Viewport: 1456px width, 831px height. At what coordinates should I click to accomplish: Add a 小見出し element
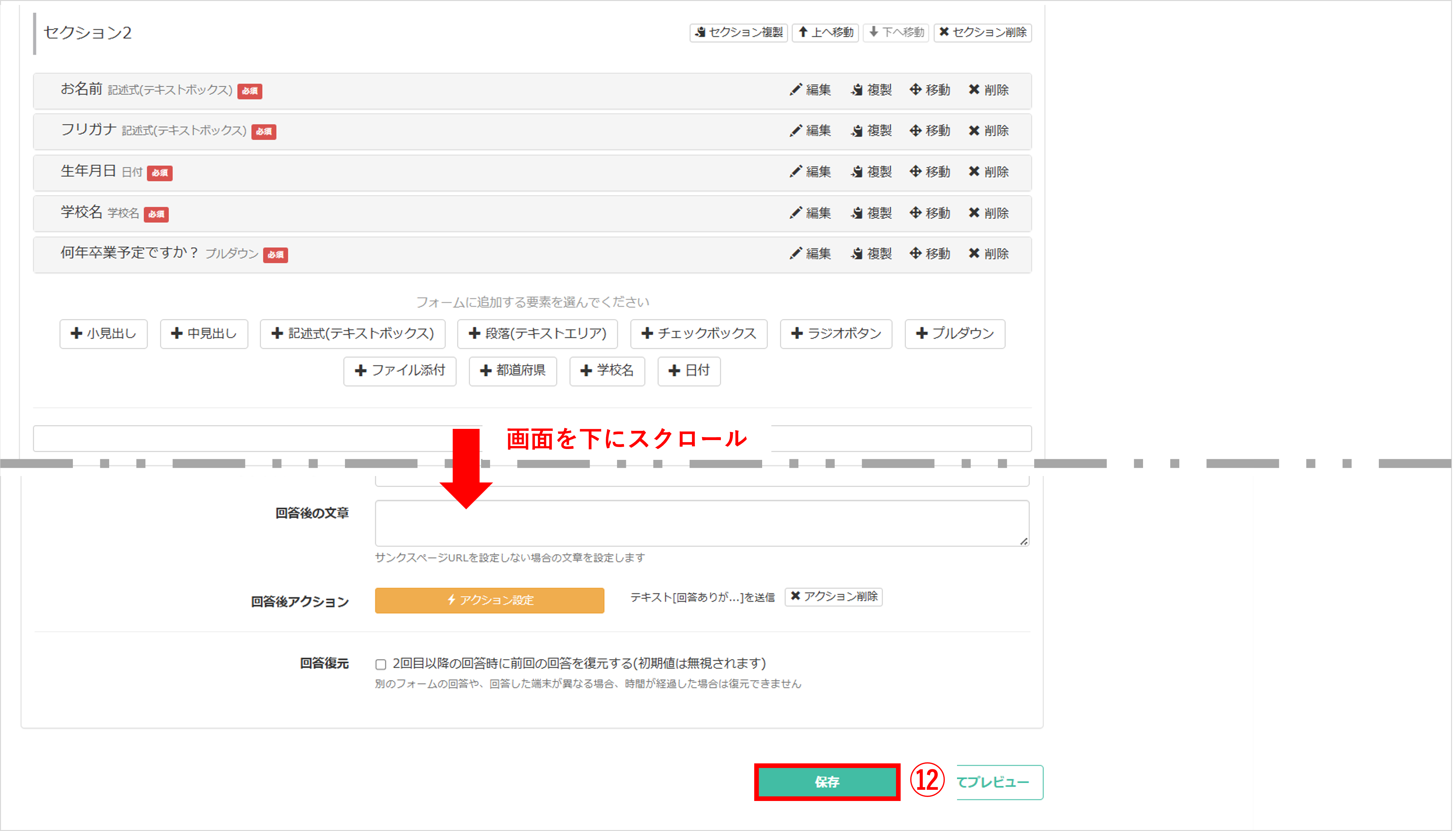(103, 334)
